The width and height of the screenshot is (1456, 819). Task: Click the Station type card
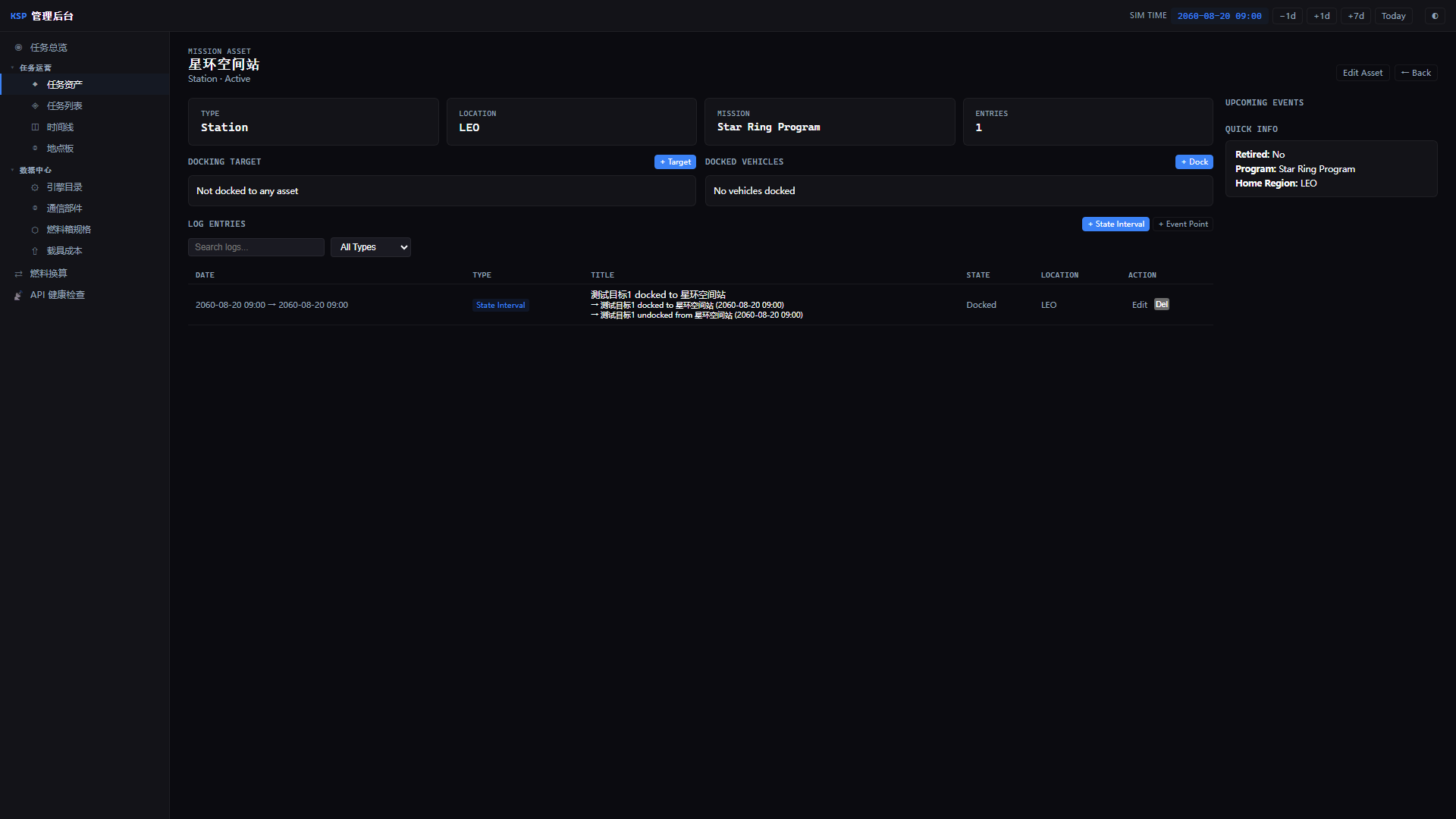[x=313, y=121]
